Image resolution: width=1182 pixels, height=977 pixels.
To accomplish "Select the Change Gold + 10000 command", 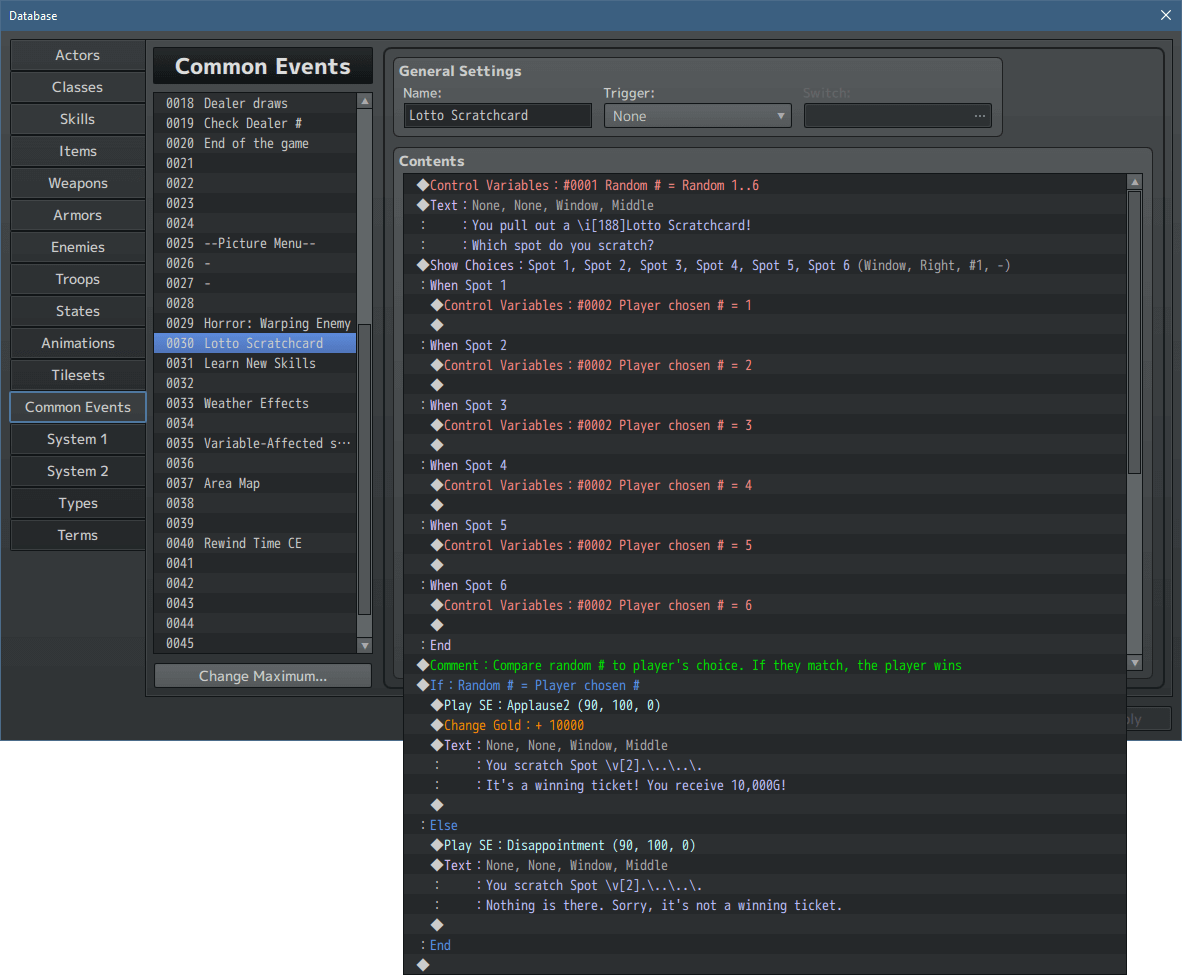I will (x=764, y=725).
